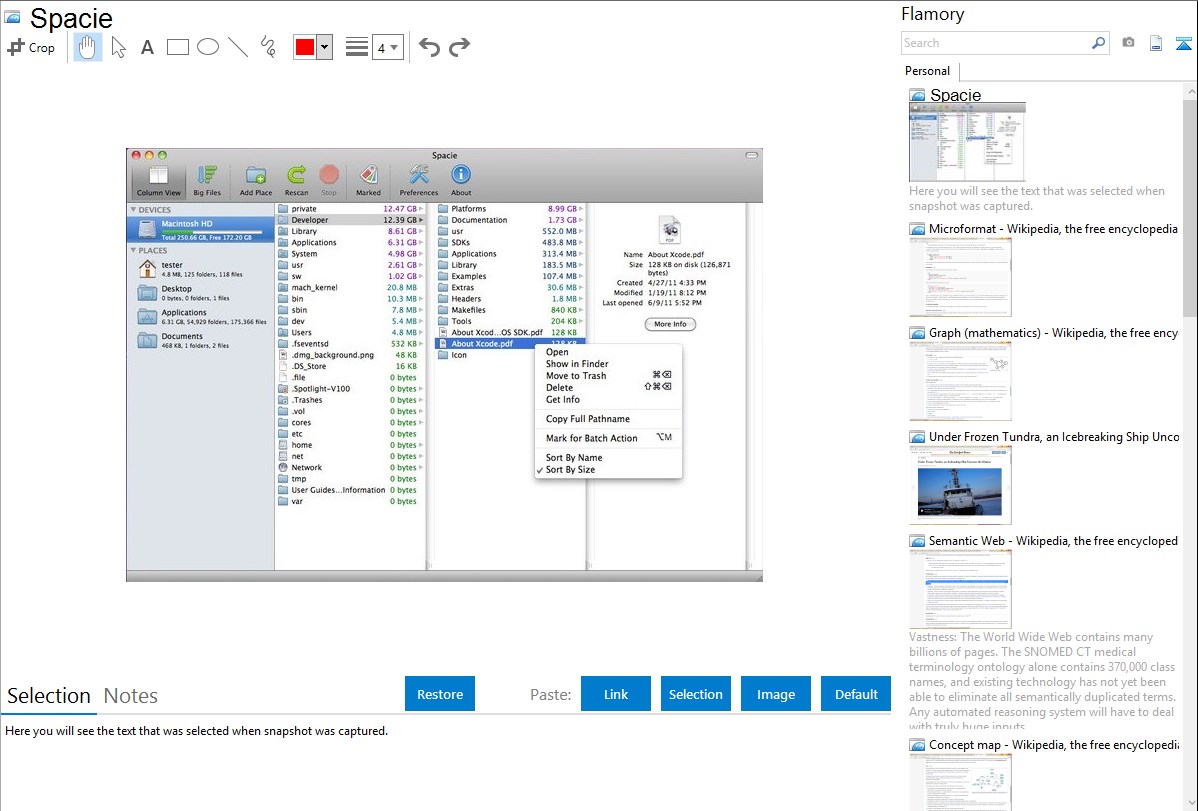
Task: Select the straight line tool
Action: click(238, 47)
